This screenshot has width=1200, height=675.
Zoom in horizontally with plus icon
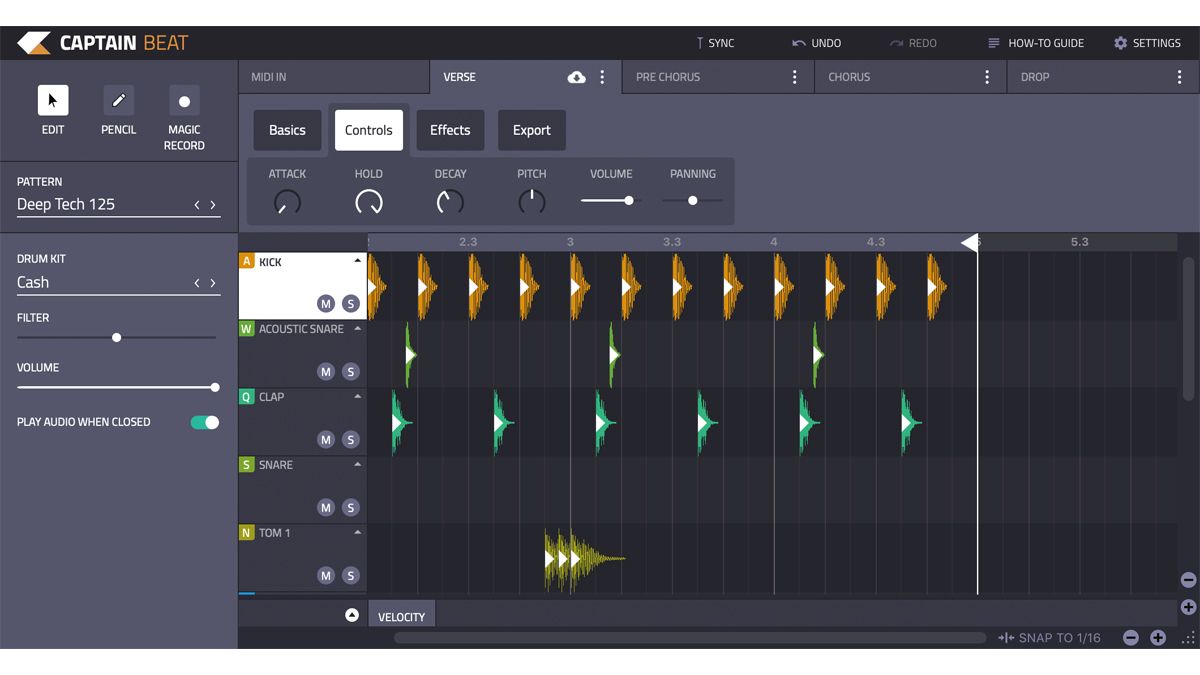point(1158,638)
